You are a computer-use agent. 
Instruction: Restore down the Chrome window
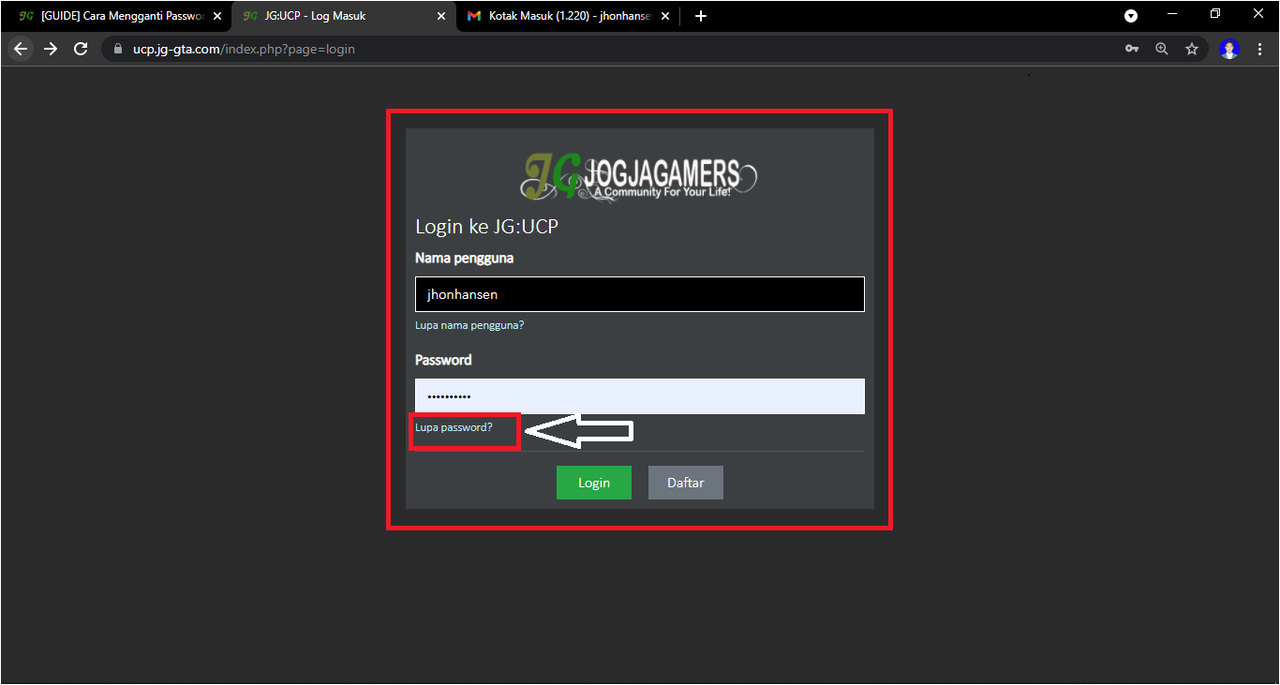[1215, 14]
